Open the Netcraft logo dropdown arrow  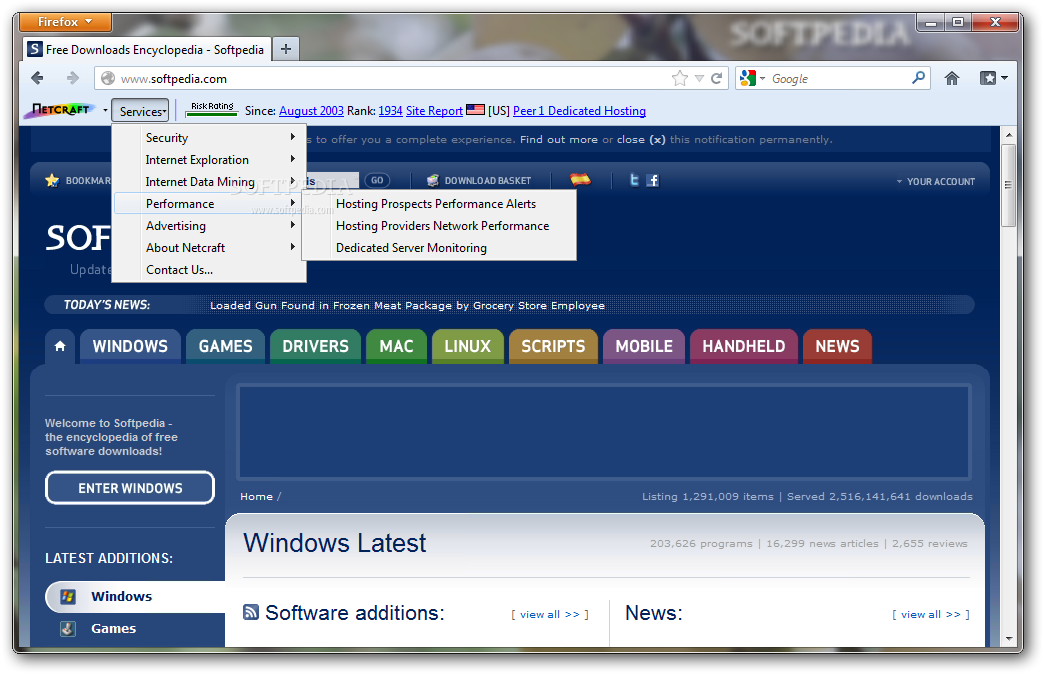click(x=105, y=110)
